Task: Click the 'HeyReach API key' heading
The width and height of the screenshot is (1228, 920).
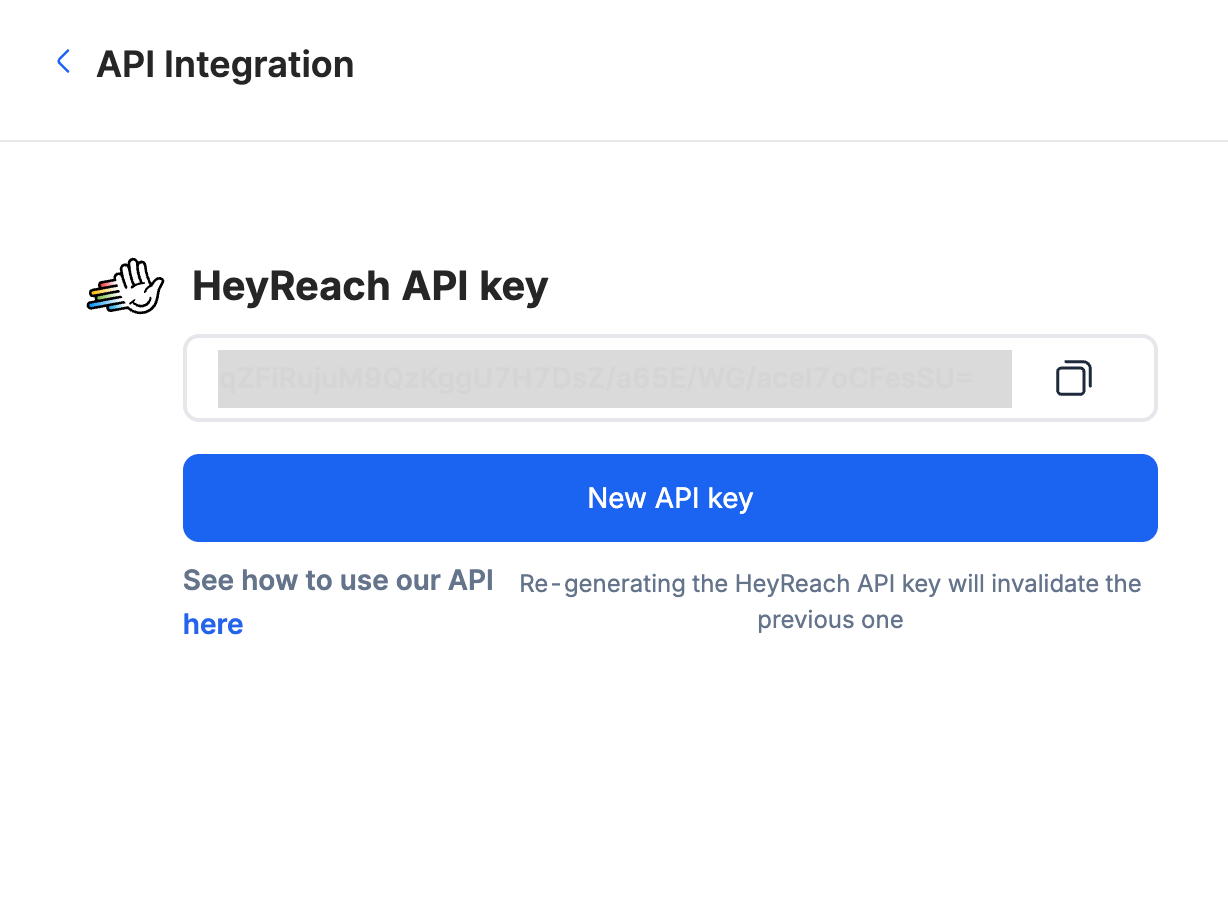Action: click(x=370, y=286)
